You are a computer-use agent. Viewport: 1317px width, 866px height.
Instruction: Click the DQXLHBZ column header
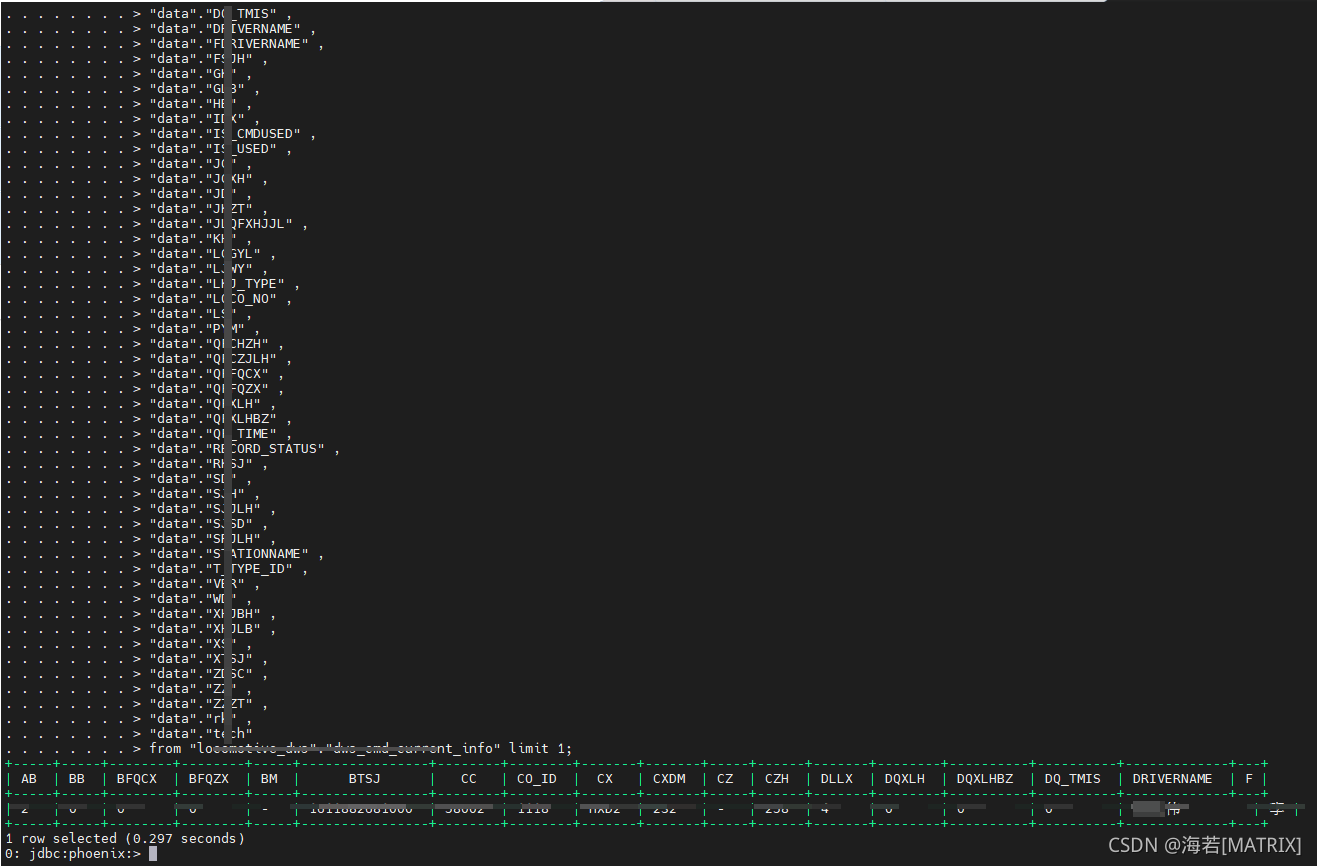985,779
